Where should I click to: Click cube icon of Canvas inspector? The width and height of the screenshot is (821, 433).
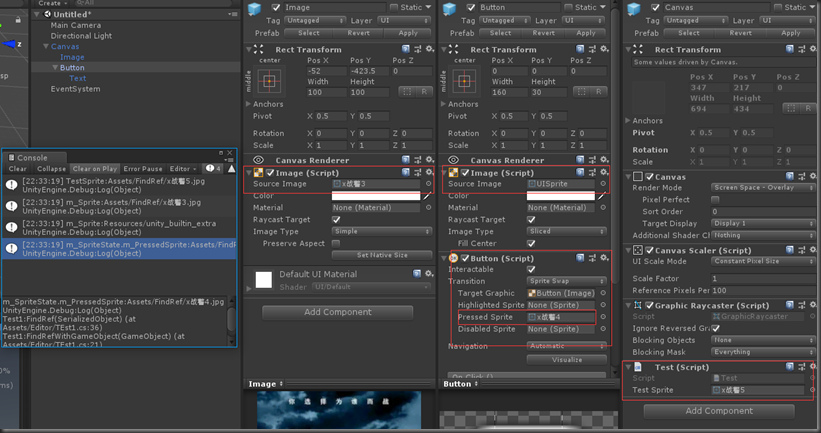pos(634,9)
